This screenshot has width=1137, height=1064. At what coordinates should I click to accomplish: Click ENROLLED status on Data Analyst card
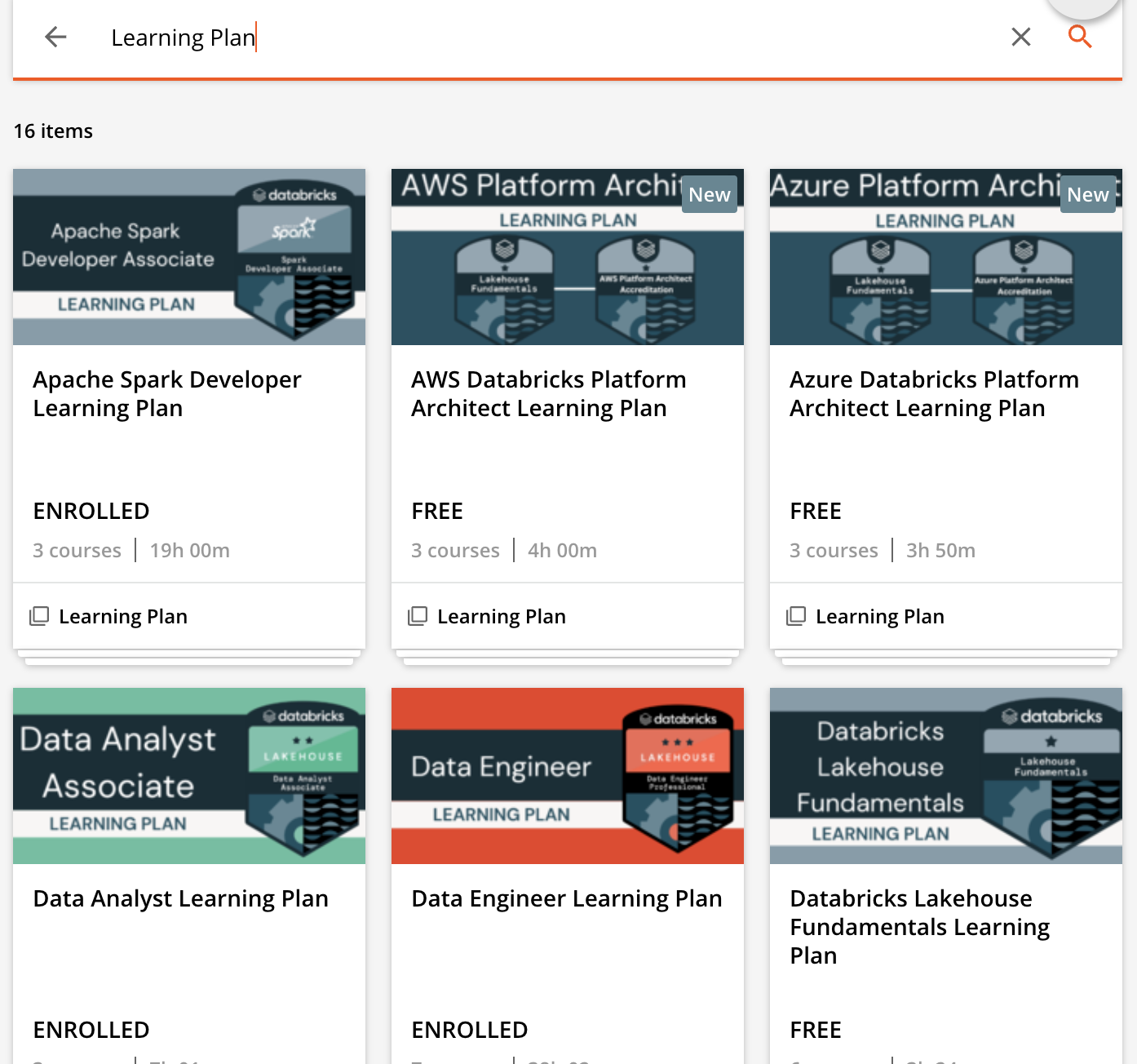tap(91, 1031)
